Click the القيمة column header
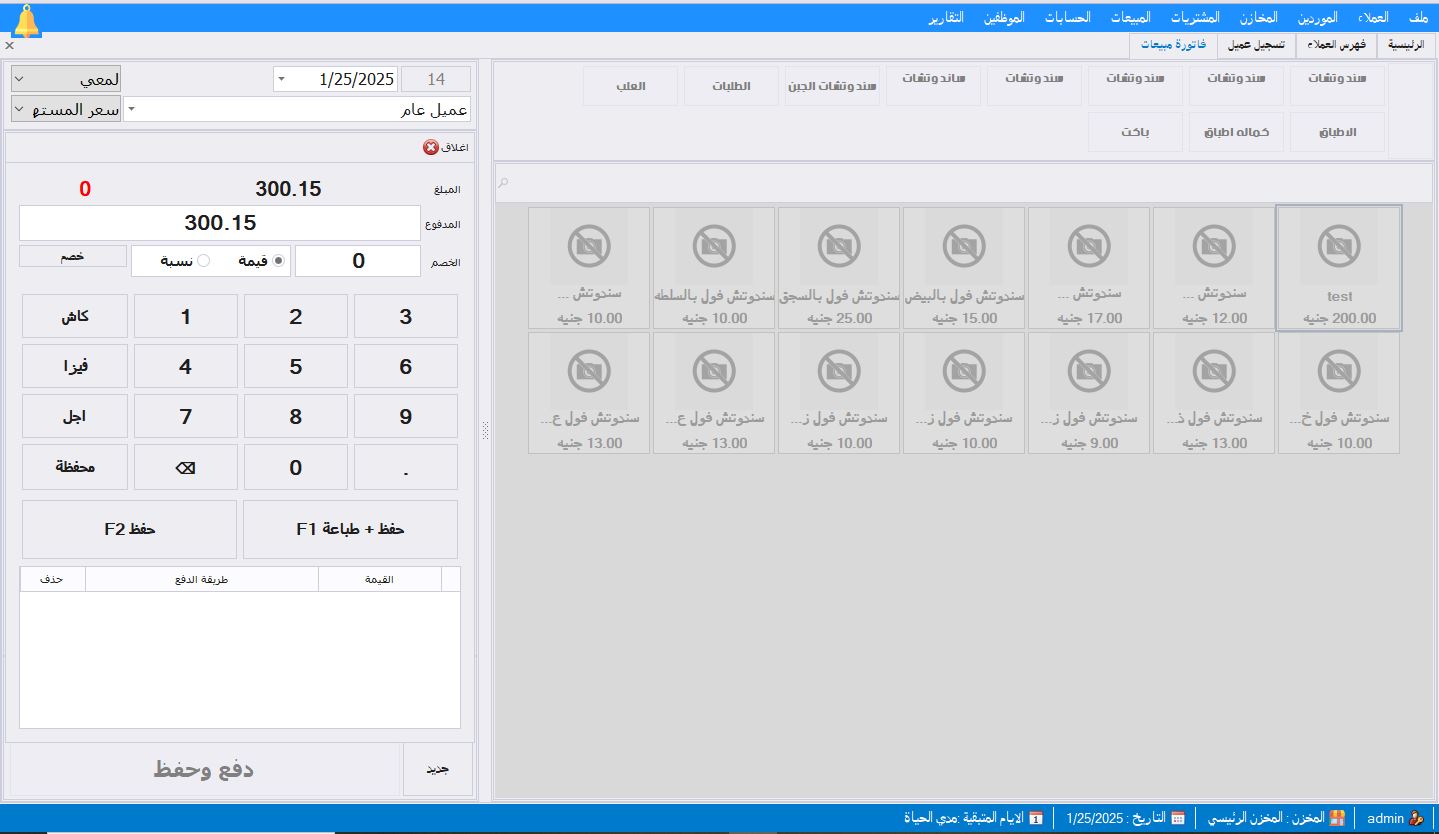The height and width of the screenshot is (834, 1439). click(x=380, y=579)
